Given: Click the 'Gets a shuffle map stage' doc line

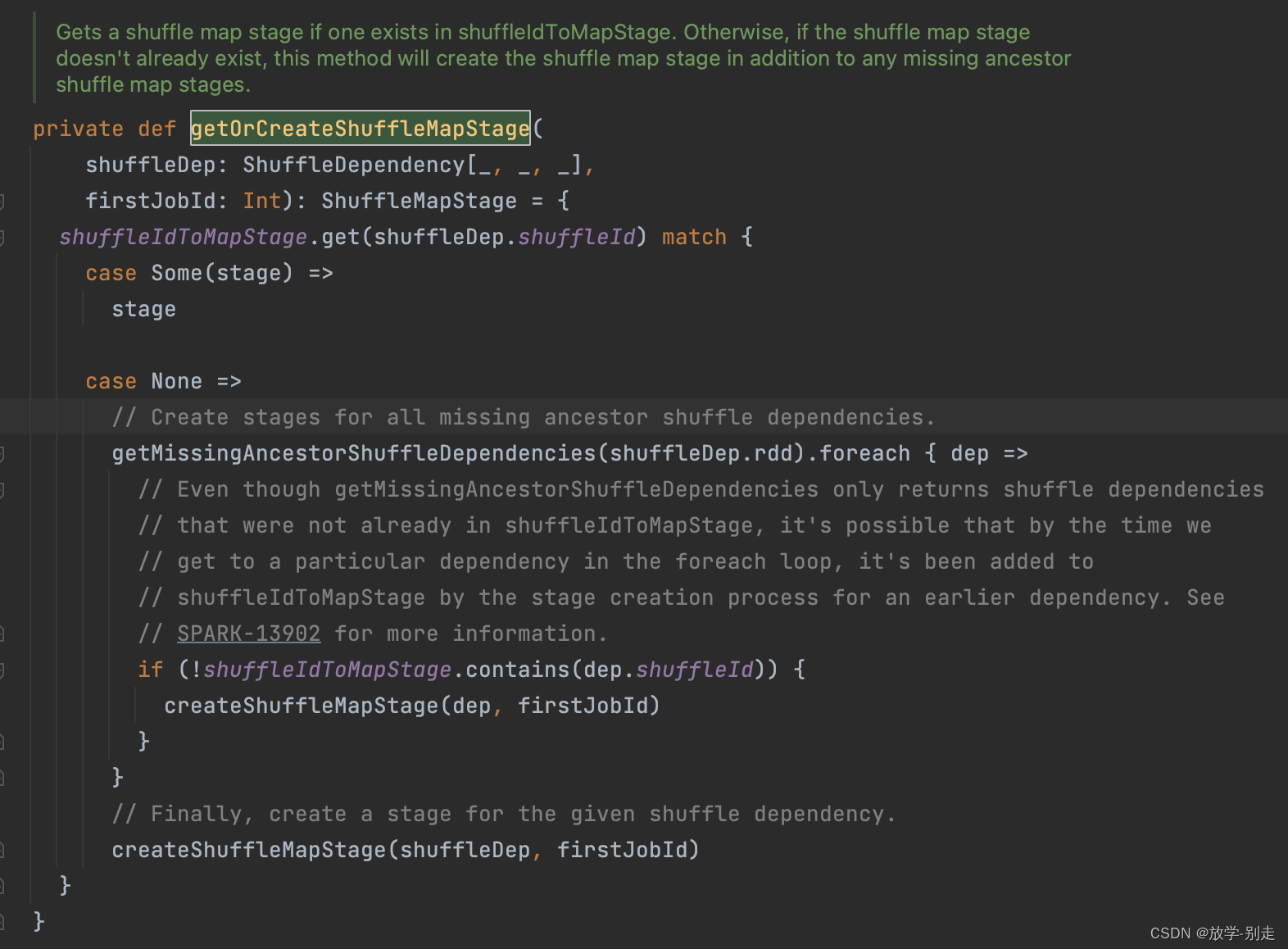Looking at the screenshot, I should pos(543,32).
